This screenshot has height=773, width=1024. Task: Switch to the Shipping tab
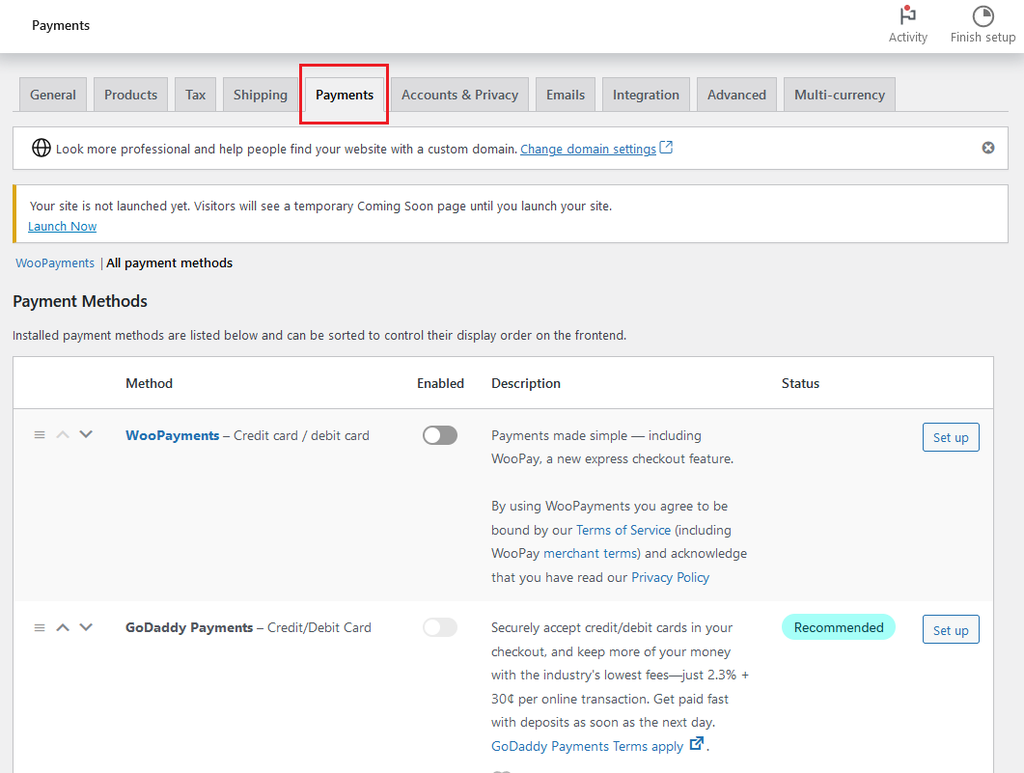[x=260, y=95]
